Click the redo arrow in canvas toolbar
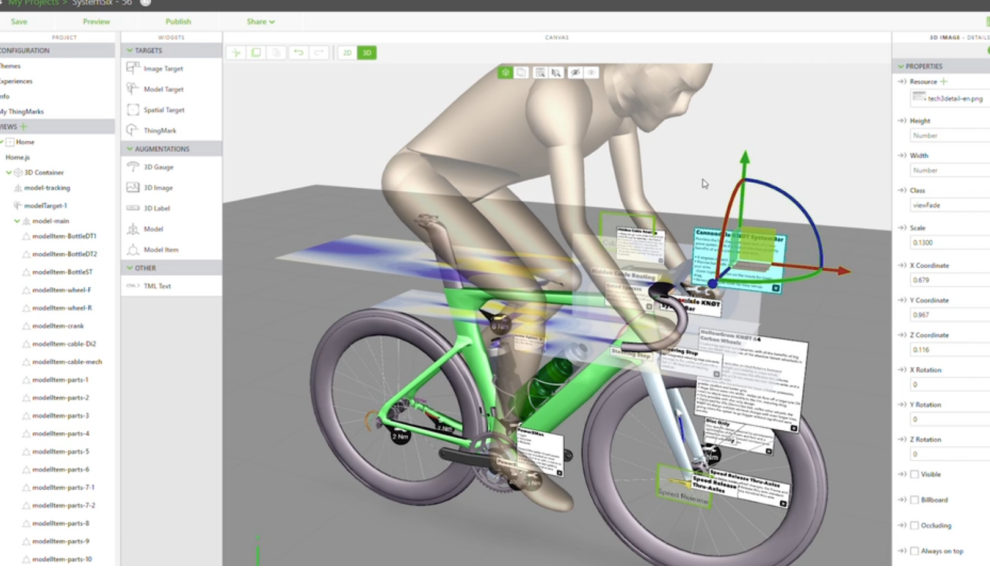The height and width of the screenshot is (583, 990). click(x=318, y=52)
